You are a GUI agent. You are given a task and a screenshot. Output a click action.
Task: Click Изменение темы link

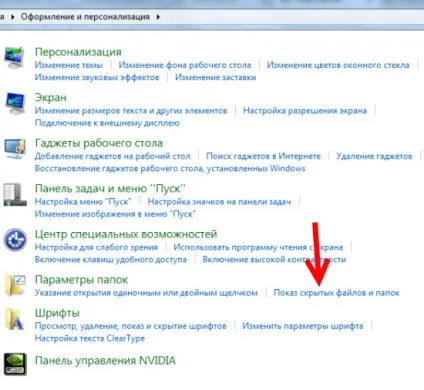pyautogui.click(x=69, y=65)
